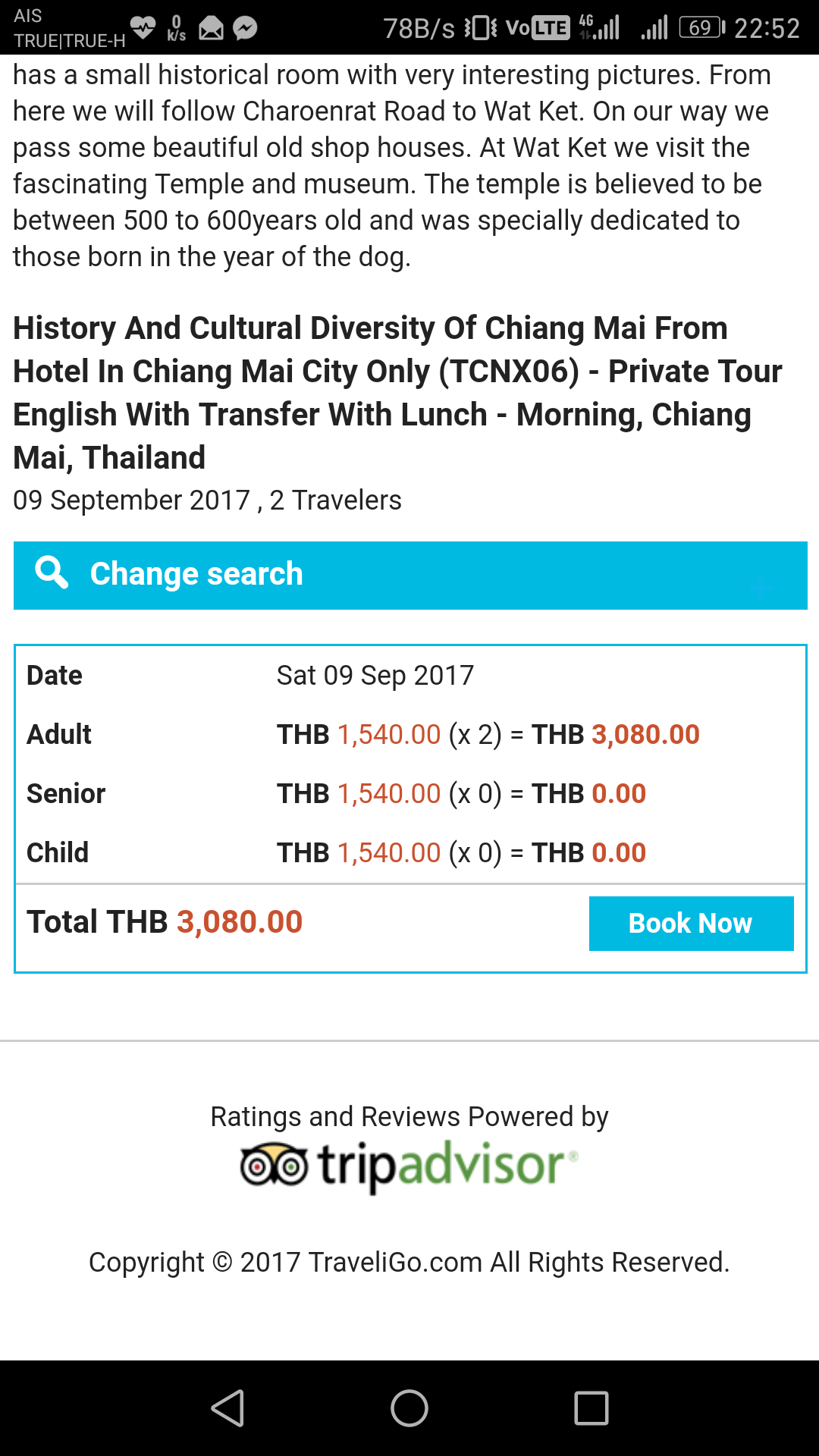Tap the Adult price row total
The image size is (819, 1456).
pos(615,734)
